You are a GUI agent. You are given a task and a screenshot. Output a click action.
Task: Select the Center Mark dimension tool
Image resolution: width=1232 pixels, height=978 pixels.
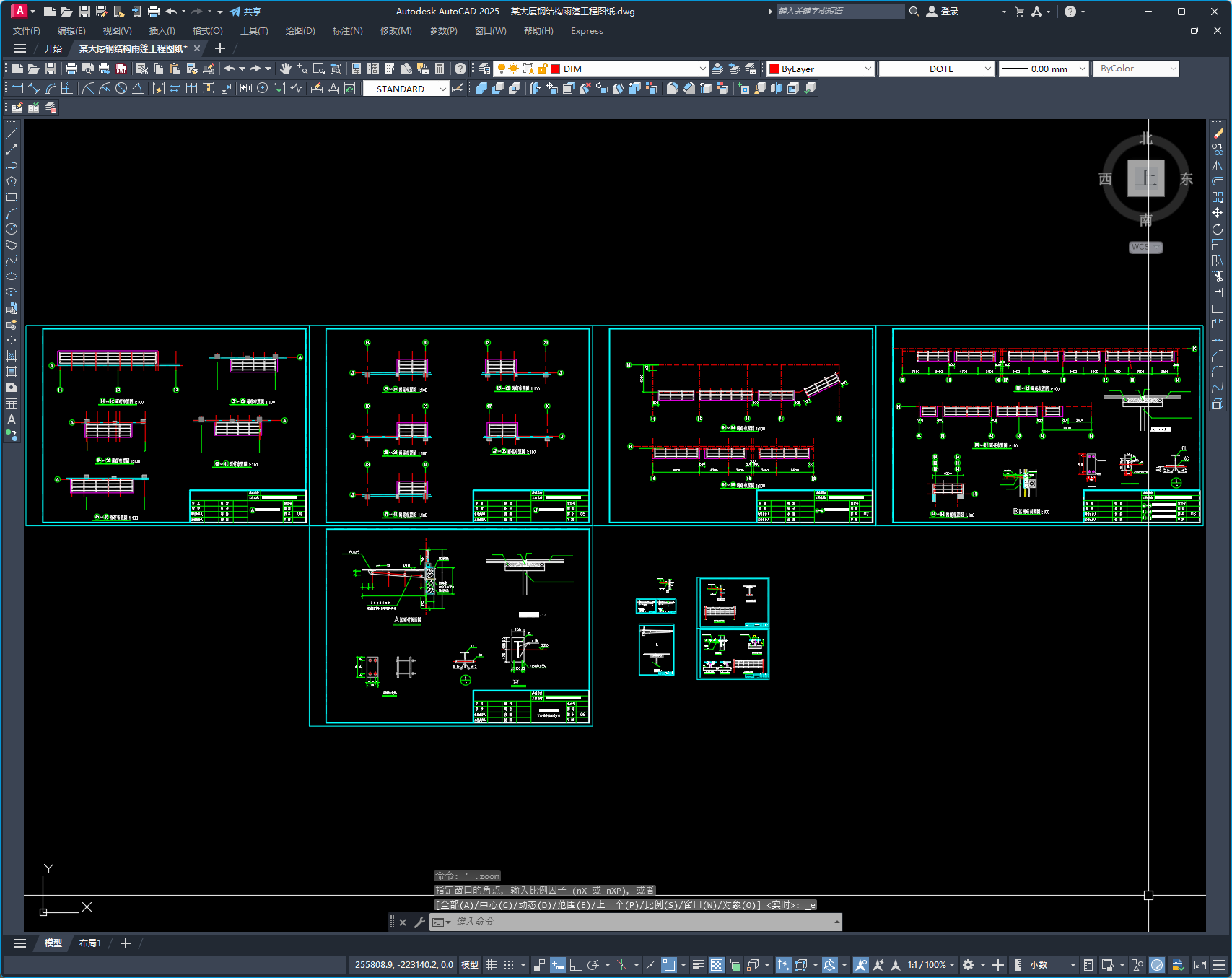coord(262,88)
